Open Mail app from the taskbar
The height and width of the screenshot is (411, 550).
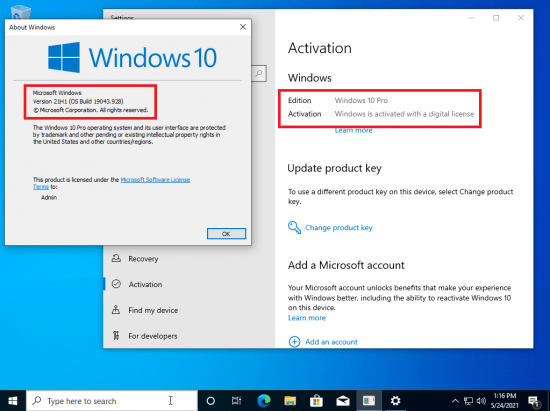pos(343,400)
